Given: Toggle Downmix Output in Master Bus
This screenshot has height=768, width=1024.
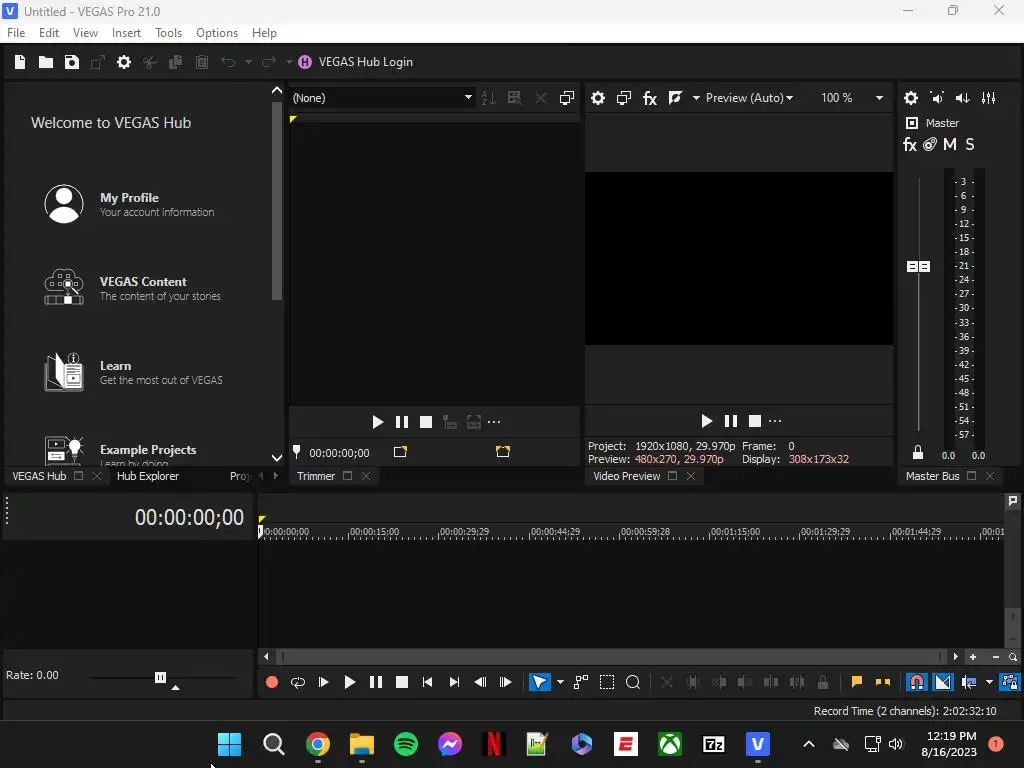Looking at the screenshot, I should coord(937,98).
